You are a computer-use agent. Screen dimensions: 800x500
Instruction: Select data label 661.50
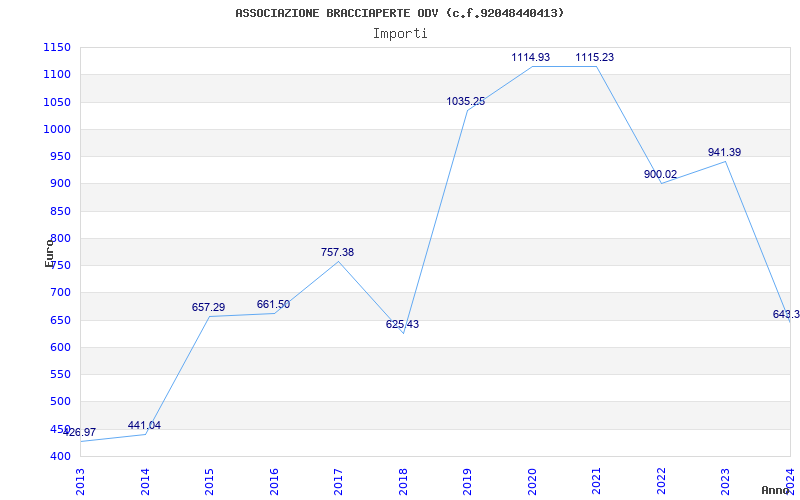(x=273, y=305)
